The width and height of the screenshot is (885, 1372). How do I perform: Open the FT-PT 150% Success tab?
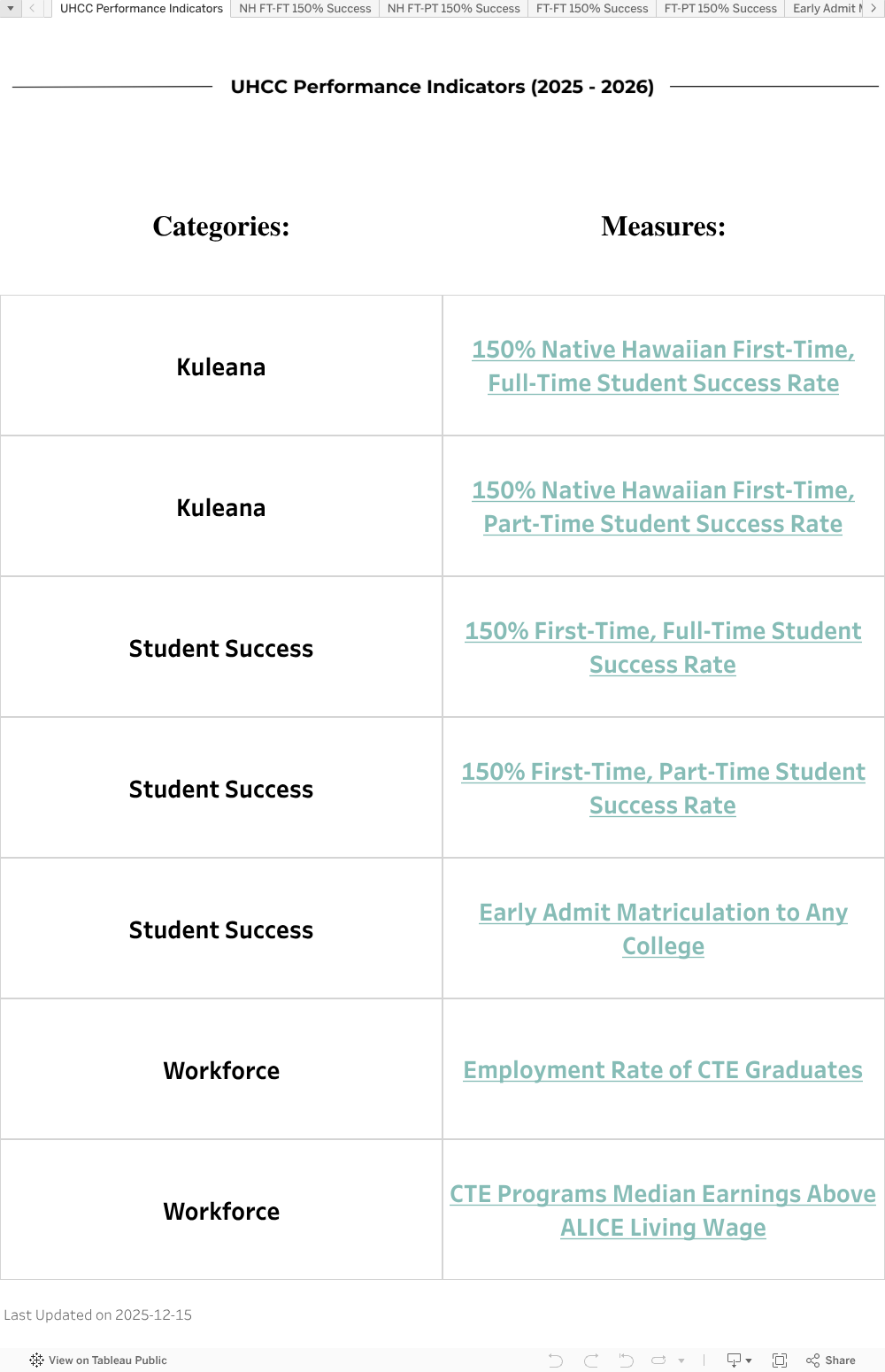pos(720,9)
